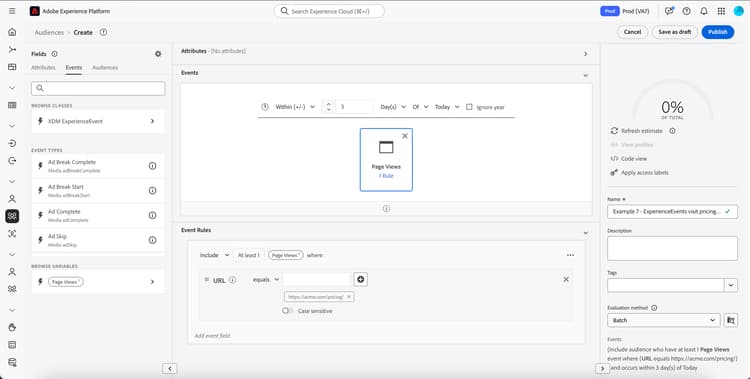Viewport: 750px width, 379px height.
Task: Open the Audiences icon in sidebar
Action: click(x=12, y=216)
